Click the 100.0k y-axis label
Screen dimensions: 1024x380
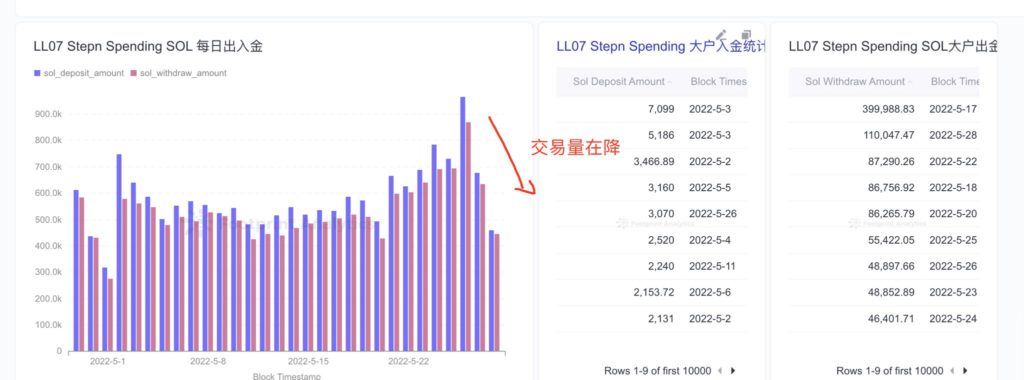48,325
